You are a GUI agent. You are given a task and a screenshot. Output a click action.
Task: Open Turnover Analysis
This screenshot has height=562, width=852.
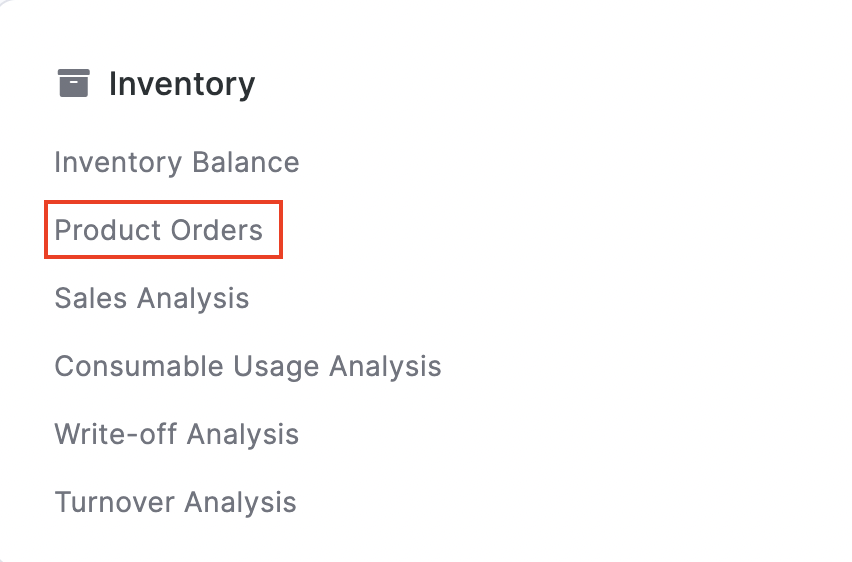point(175,501)
